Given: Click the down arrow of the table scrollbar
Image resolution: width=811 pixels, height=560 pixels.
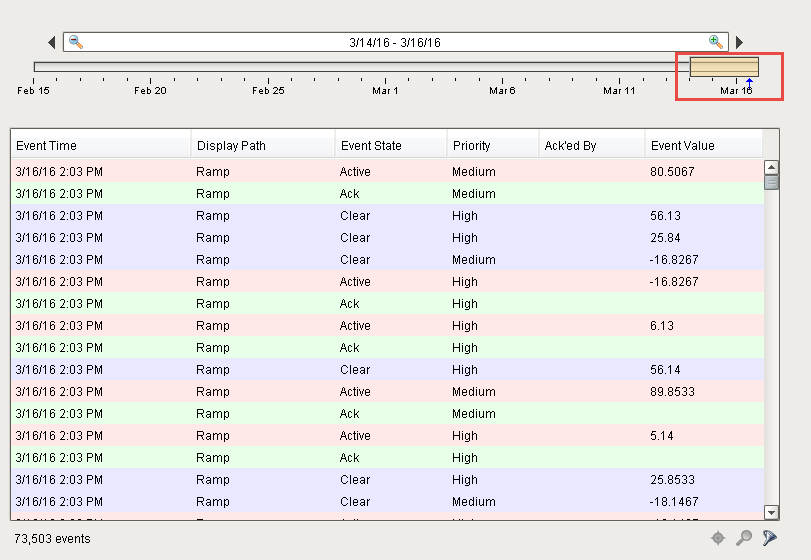Looking at the screenshot, I should point(771,512).
